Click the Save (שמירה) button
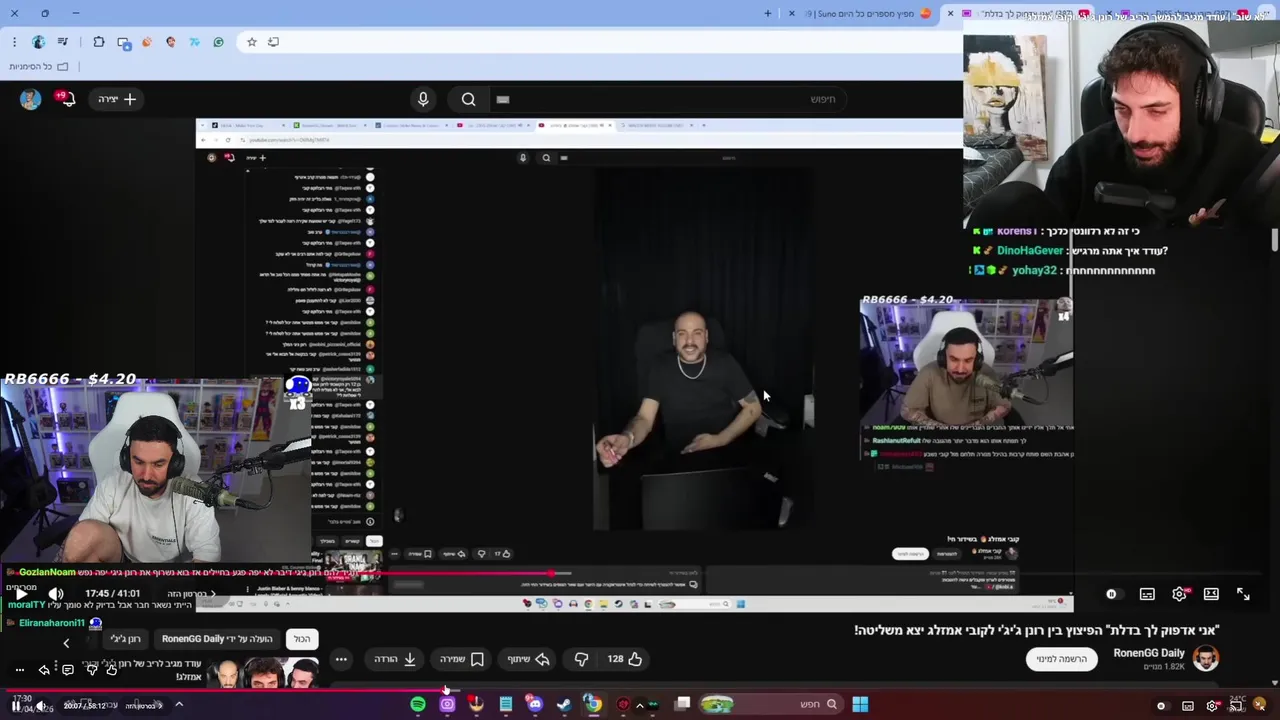The width and height of the screenshot is (1280, 720). pos(462,659)
